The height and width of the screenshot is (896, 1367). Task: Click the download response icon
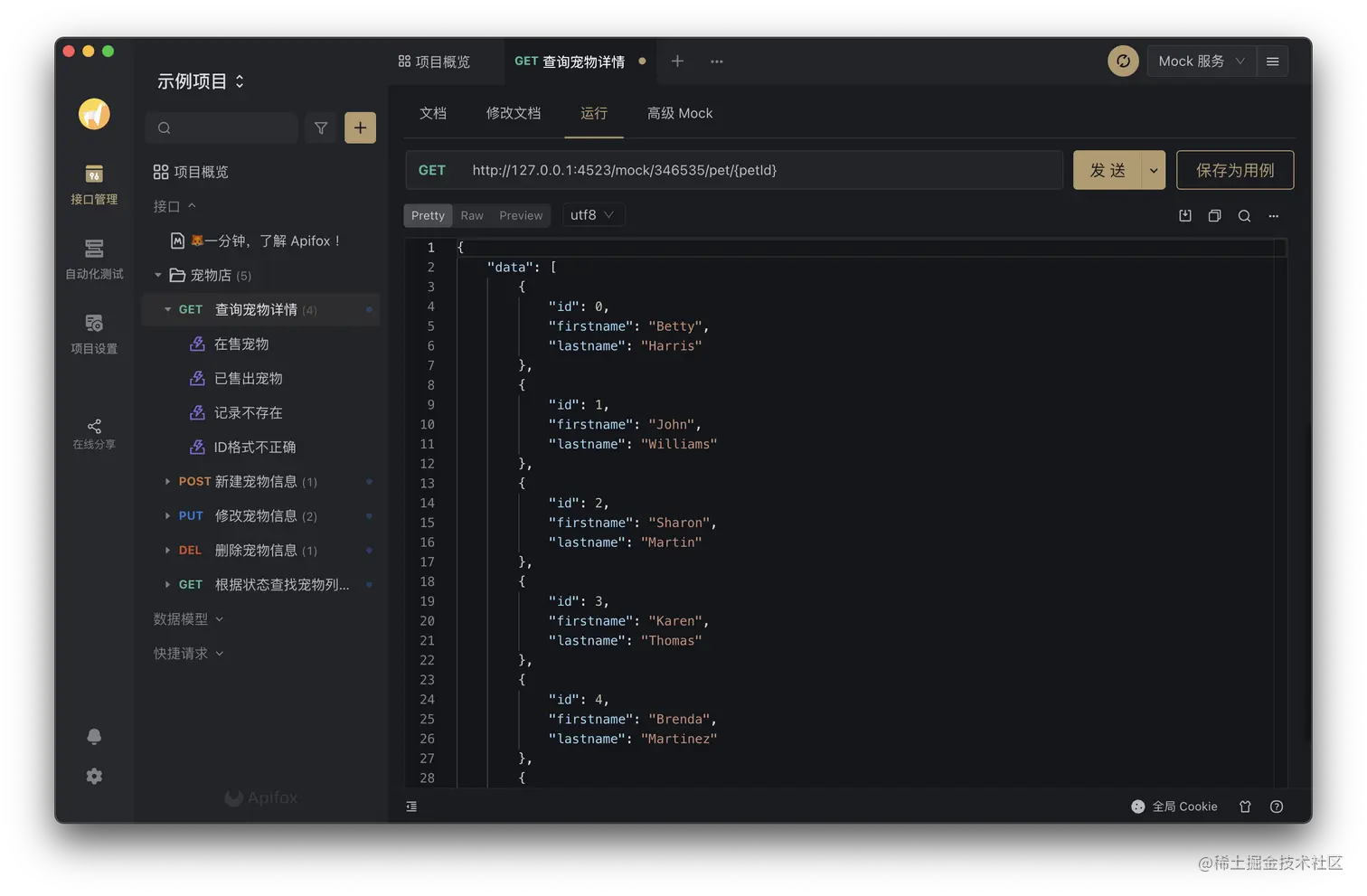pyautogui.click(x=1184, y=215)
